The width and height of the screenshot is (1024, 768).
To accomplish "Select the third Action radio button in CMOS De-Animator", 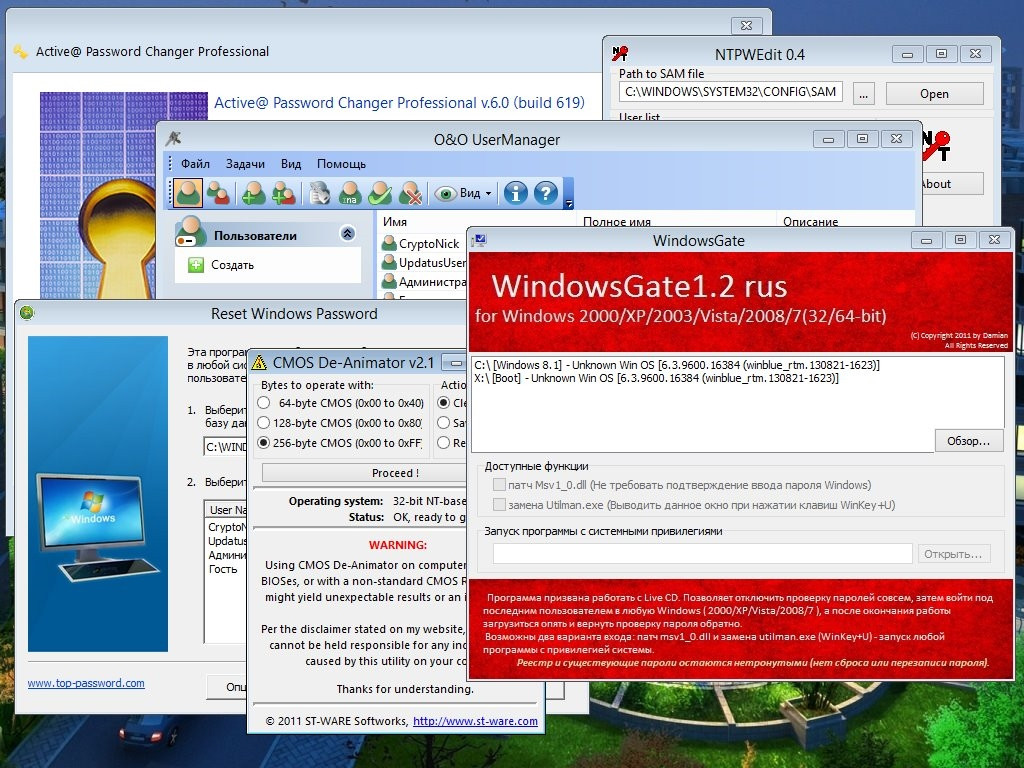I will click(443, 442).
